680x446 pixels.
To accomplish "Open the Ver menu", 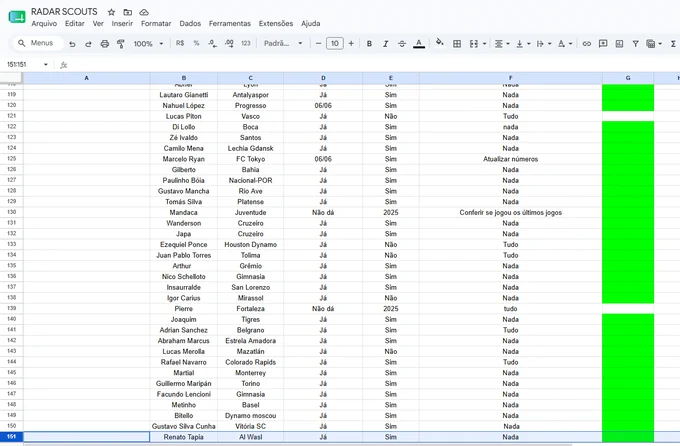I will pos(98,23).
